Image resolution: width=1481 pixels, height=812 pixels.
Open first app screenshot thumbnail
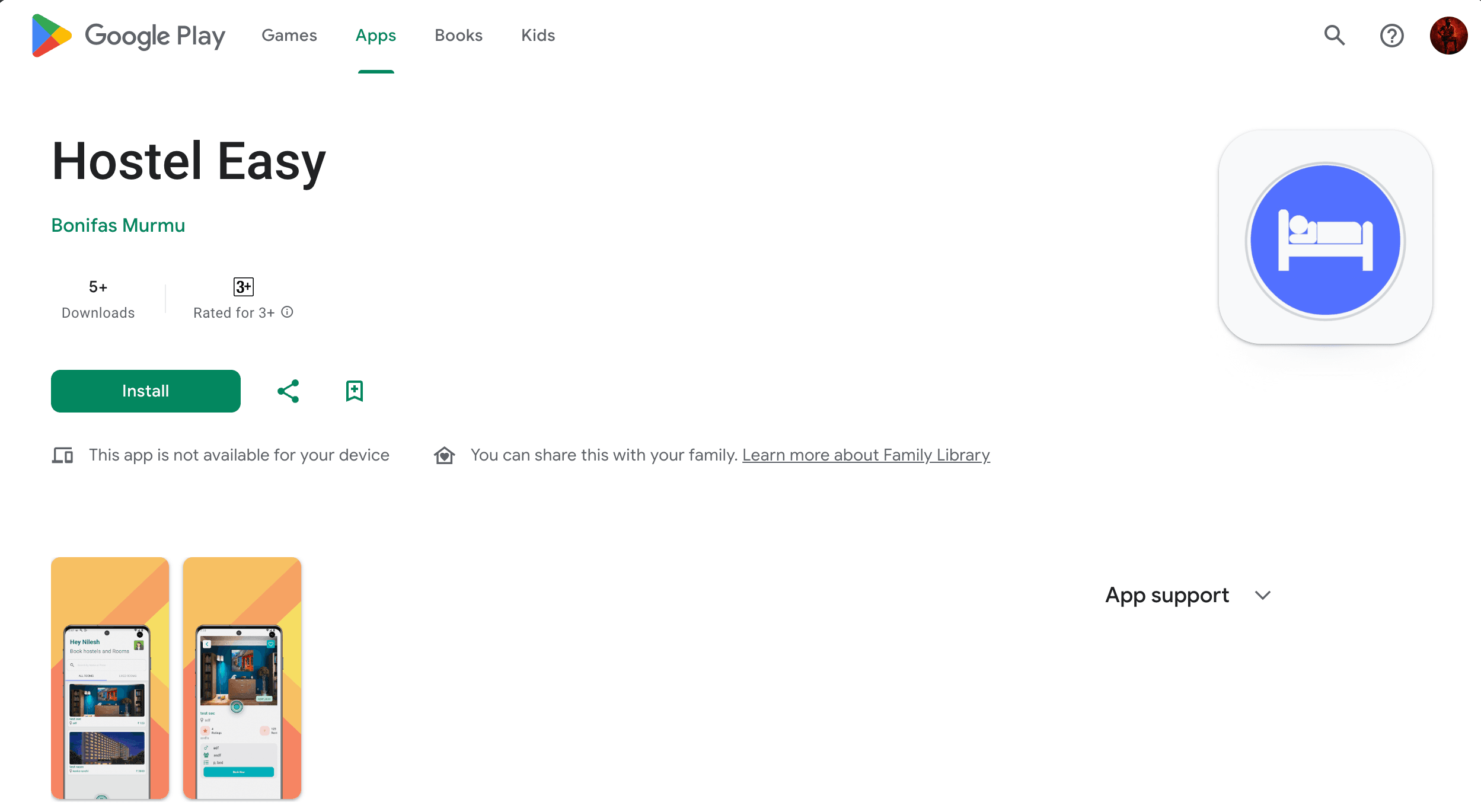(x=110, y=677)
